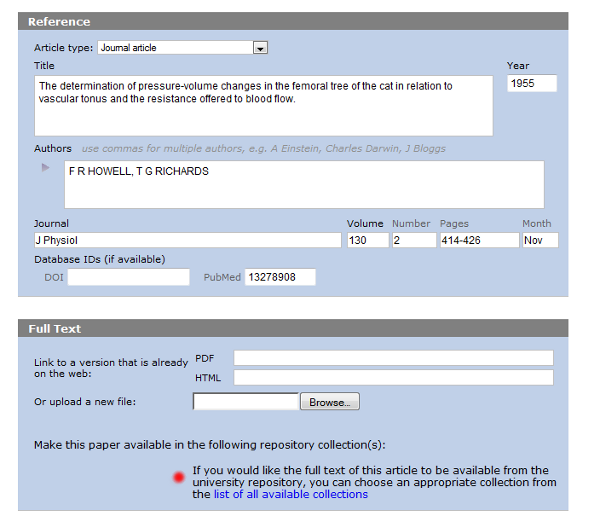Edit the Number field showing 2
This screenshot has width=600, height=522.
[413, 240]
